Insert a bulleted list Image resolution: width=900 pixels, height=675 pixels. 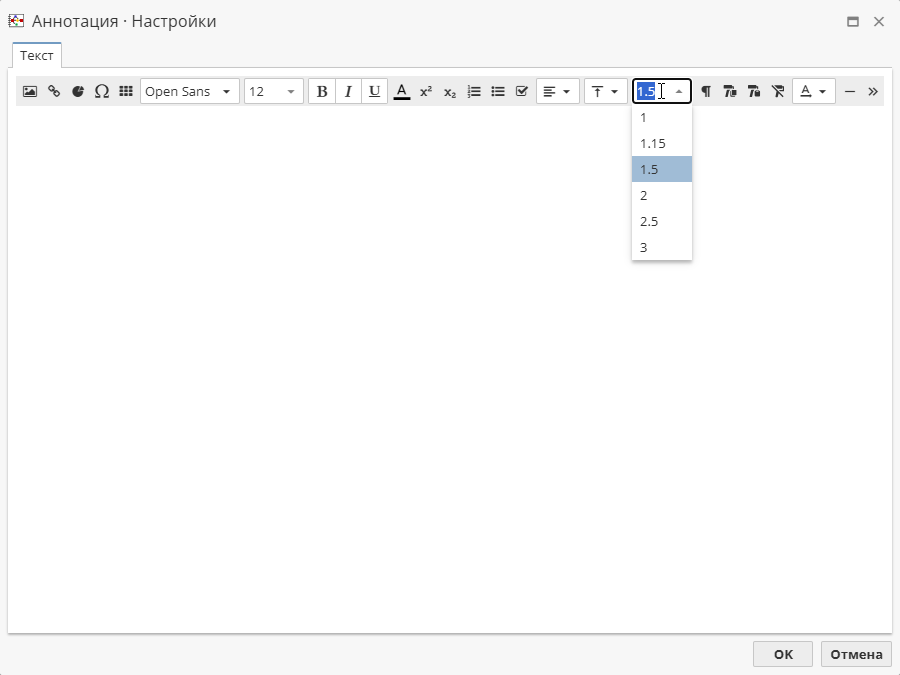tap(498, 91)
